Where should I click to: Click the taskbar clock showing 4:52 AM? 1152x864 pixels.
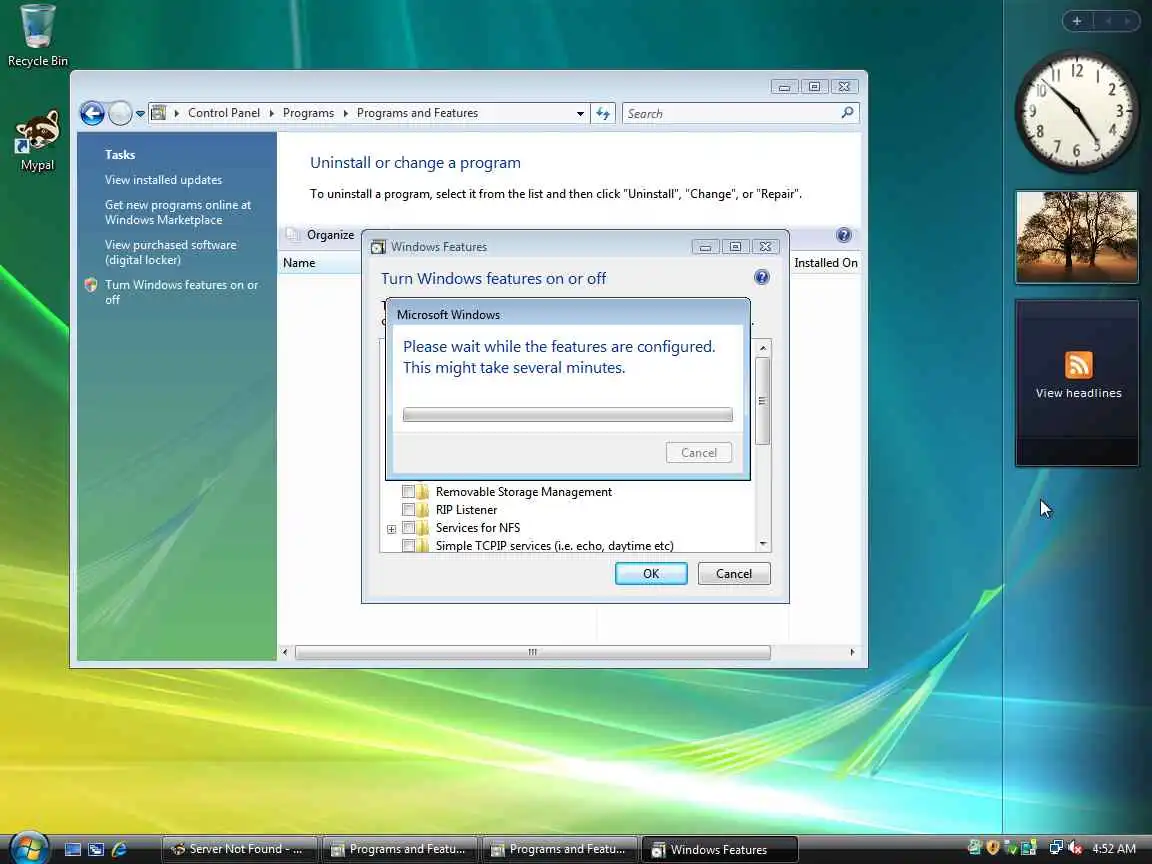[1114, 849]
